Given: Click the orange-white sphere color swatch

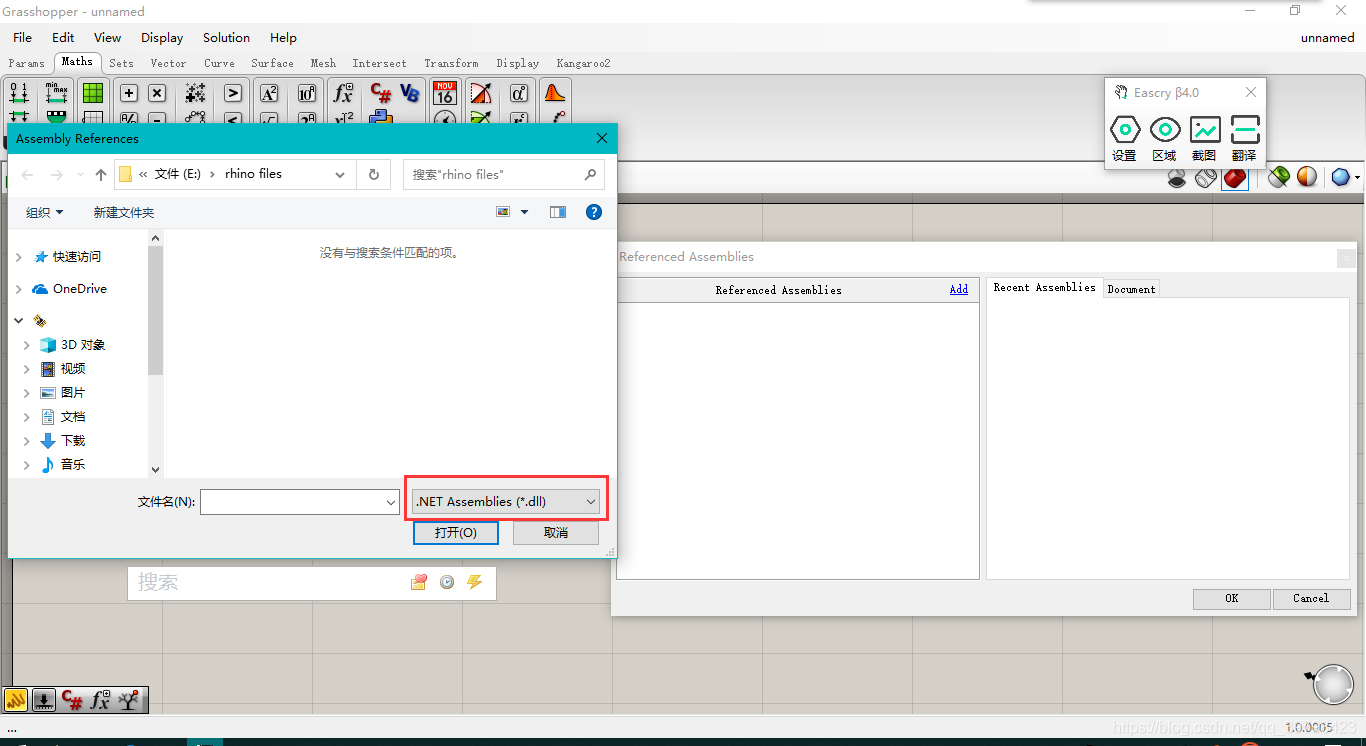Looking at the screenshot, I should point(1306,177).
